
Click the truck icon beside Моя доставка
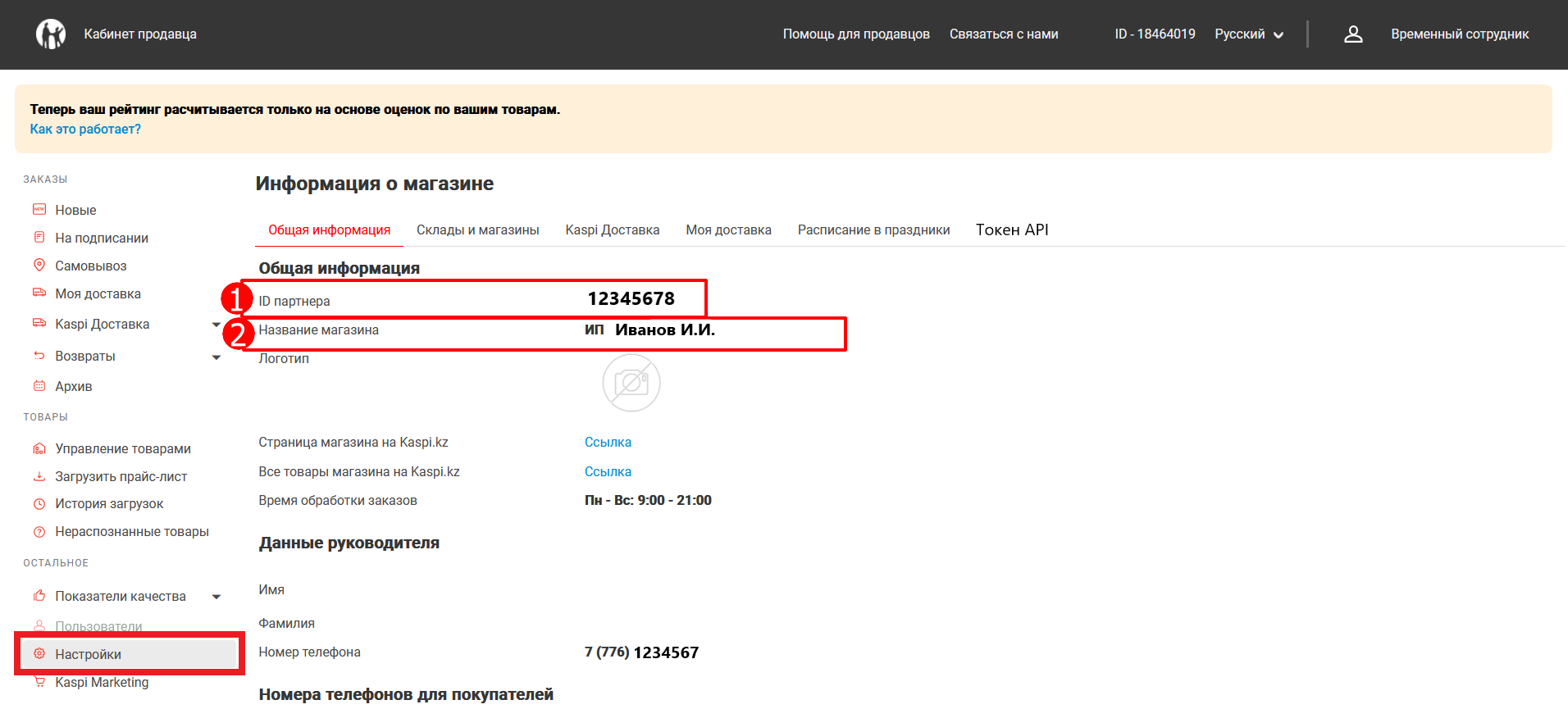tap(39, 293)
